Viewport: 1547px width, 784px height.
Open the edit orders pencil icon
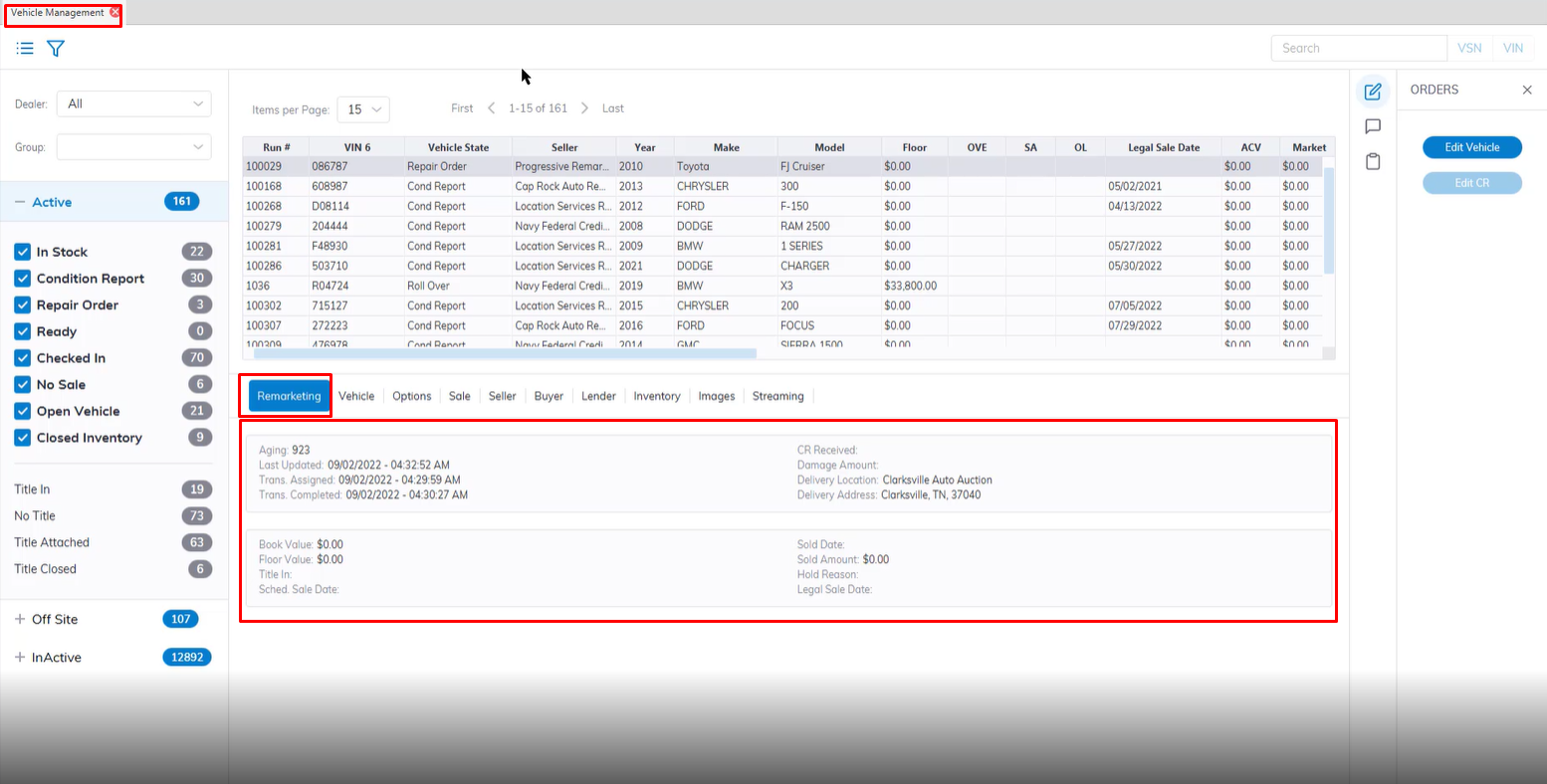click(1373, 92)
